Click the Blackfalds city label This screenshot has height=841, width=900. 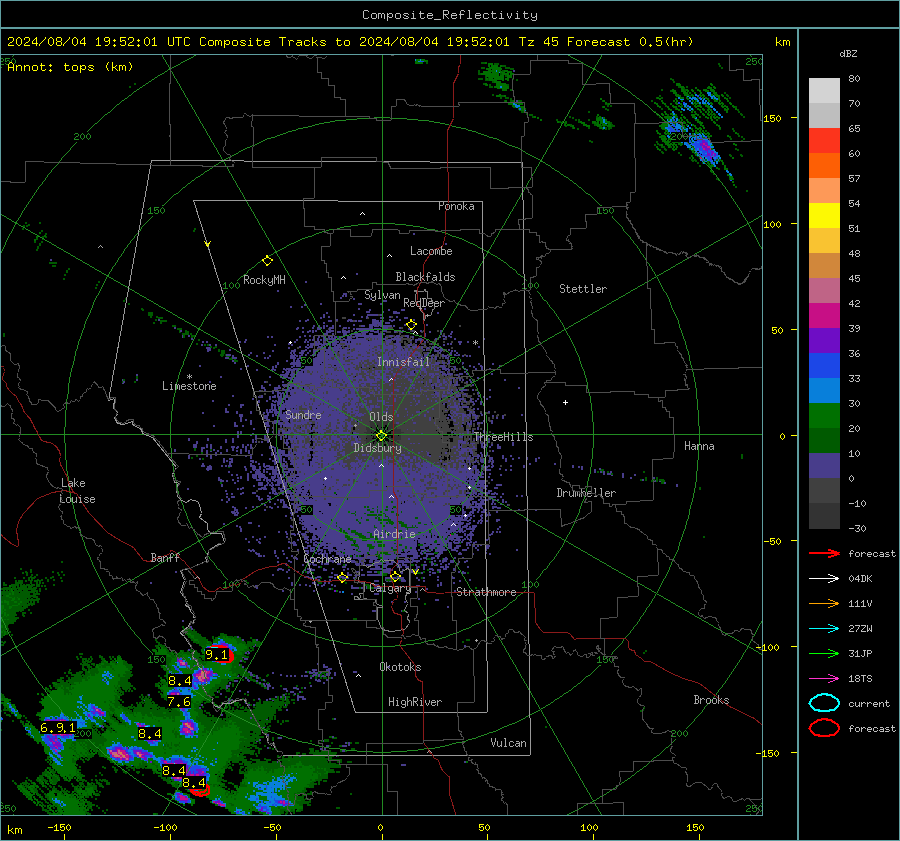tap(425, 277)
